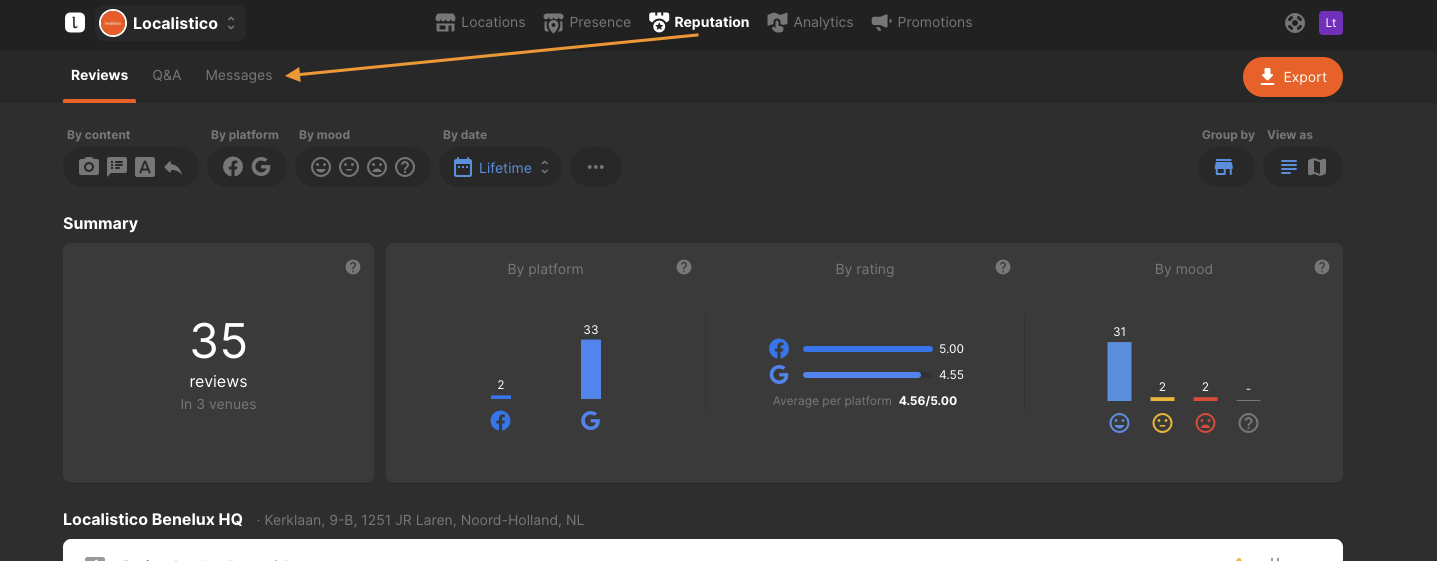Click the Export button
1437x561 pixels.
pos(1293,77)
